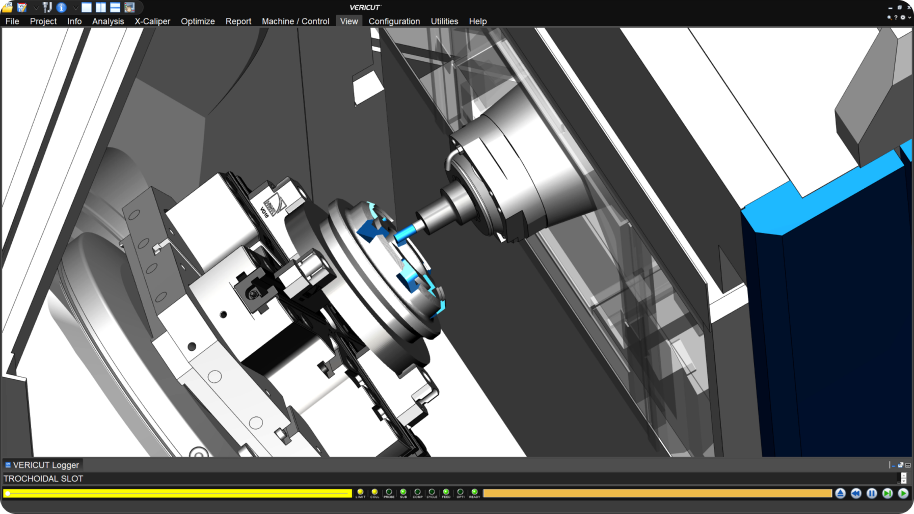The image size is (914, 514).
Task: Click the orange simulation progress bar
Action: pyautogui.click(x=656, y=493)
